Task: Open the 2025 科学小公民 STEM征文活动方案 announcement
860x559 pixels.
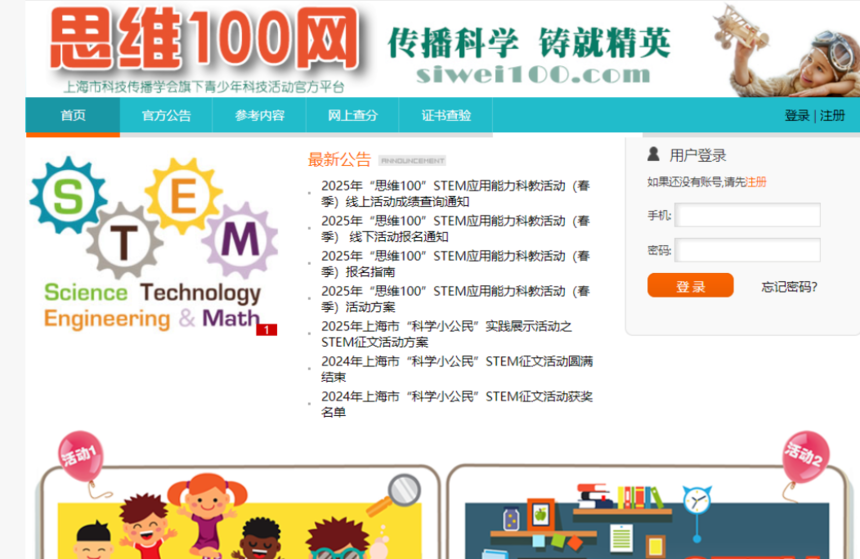Action: coord(446,334)
